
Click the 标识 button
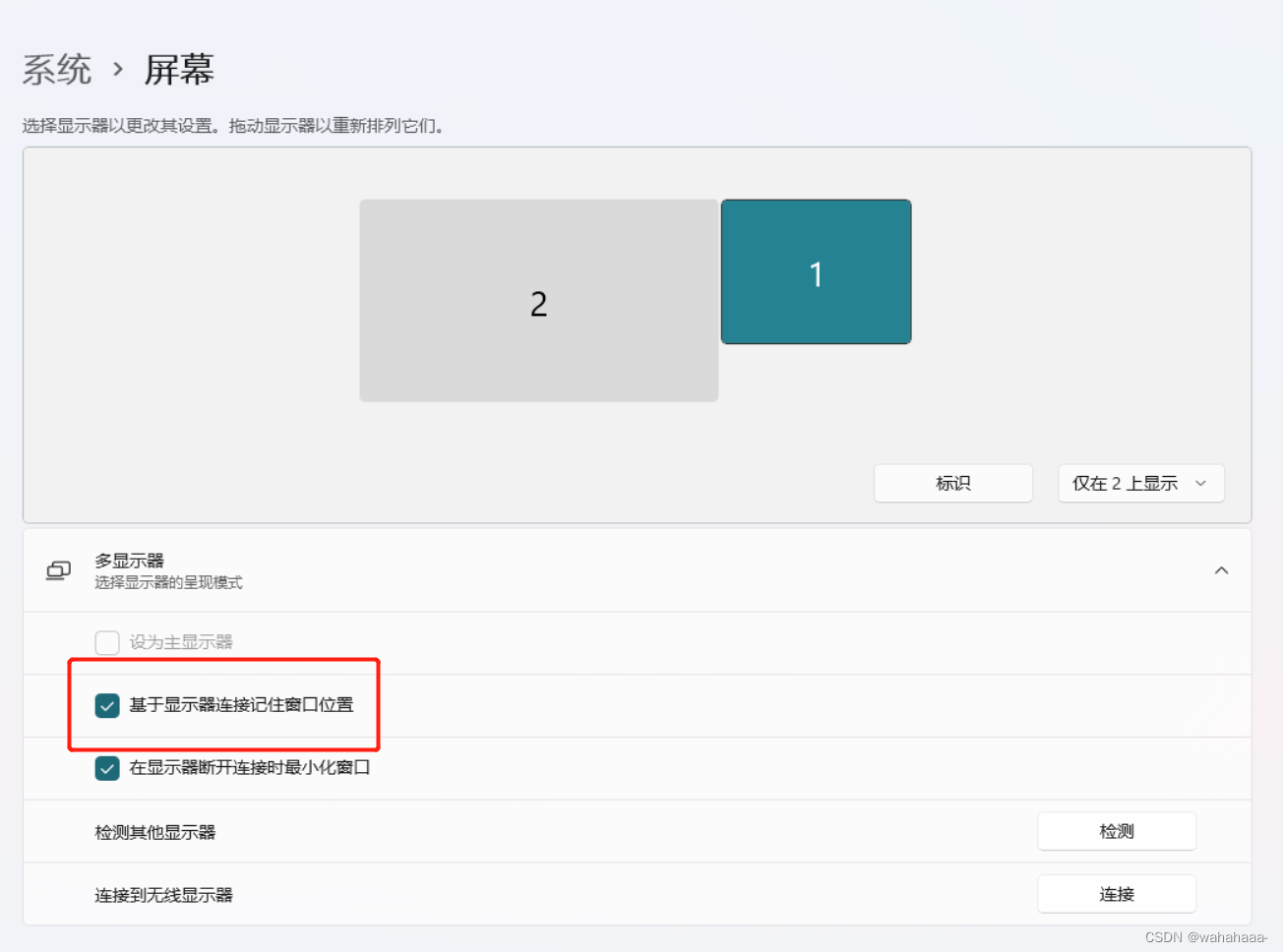coord(953,484)
